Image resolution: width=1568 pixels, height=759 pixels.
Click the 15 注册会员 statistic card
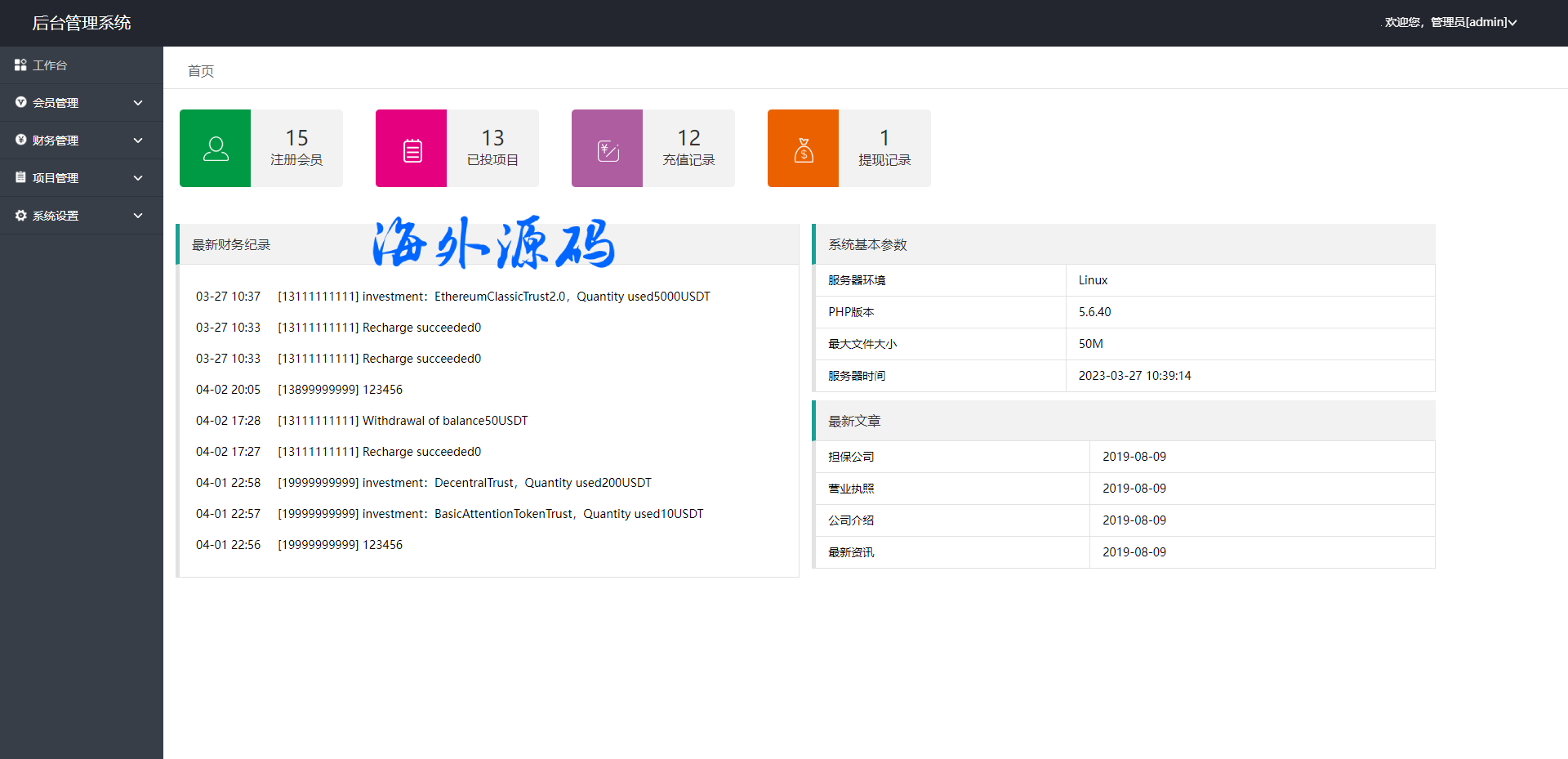(x=296, y=148)
